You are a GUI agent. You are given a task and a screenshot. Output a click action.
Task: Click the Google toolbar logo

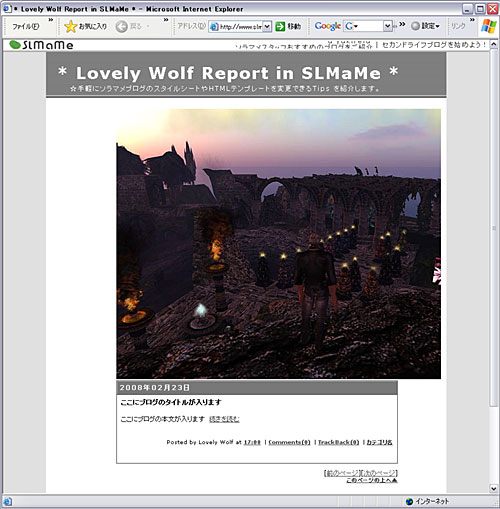tap(328, 26)
